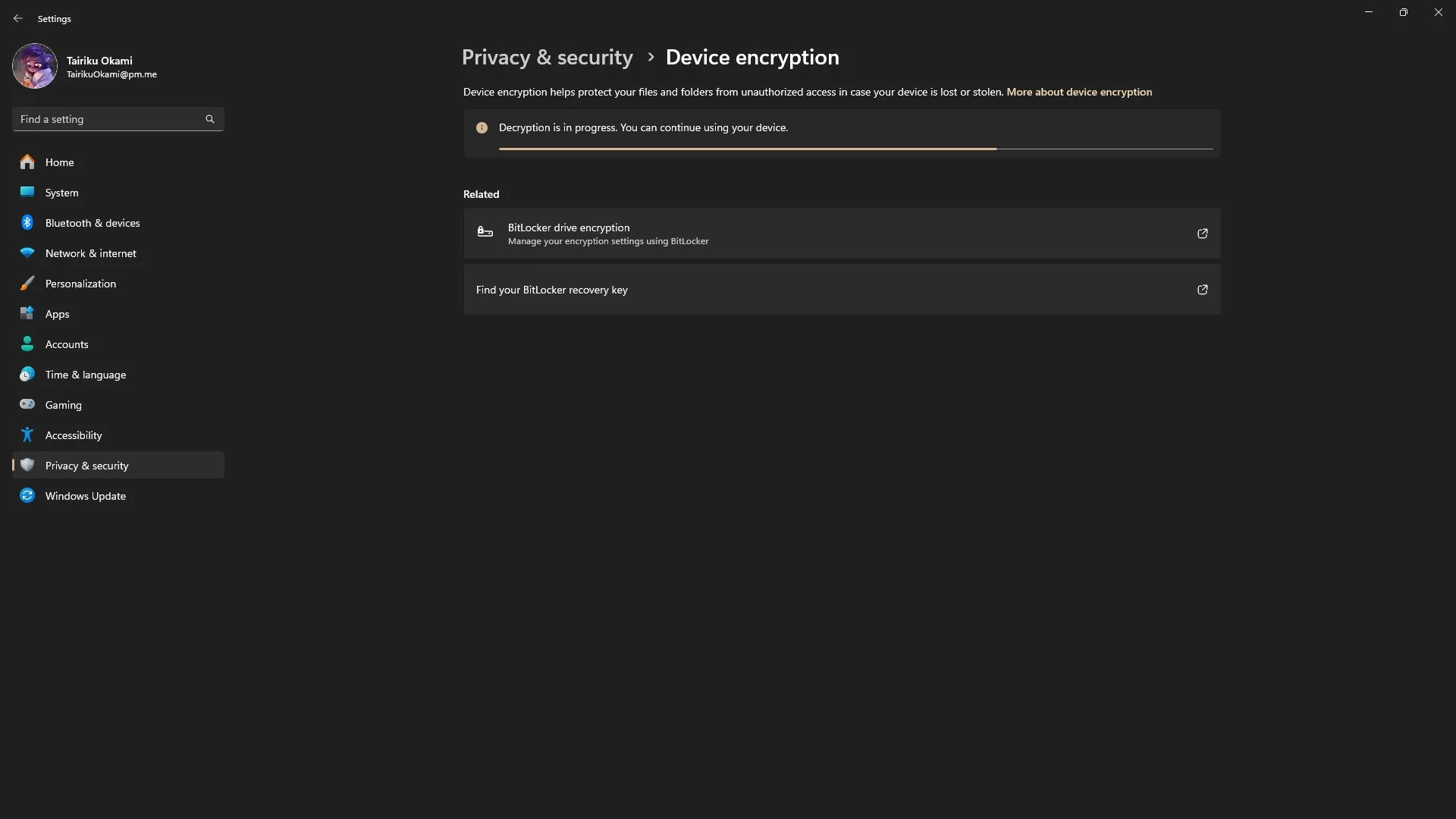This screenshot has width=1456, height=819.
Task: Click the Windows Update refresh icon
Action: click(27, 495)
